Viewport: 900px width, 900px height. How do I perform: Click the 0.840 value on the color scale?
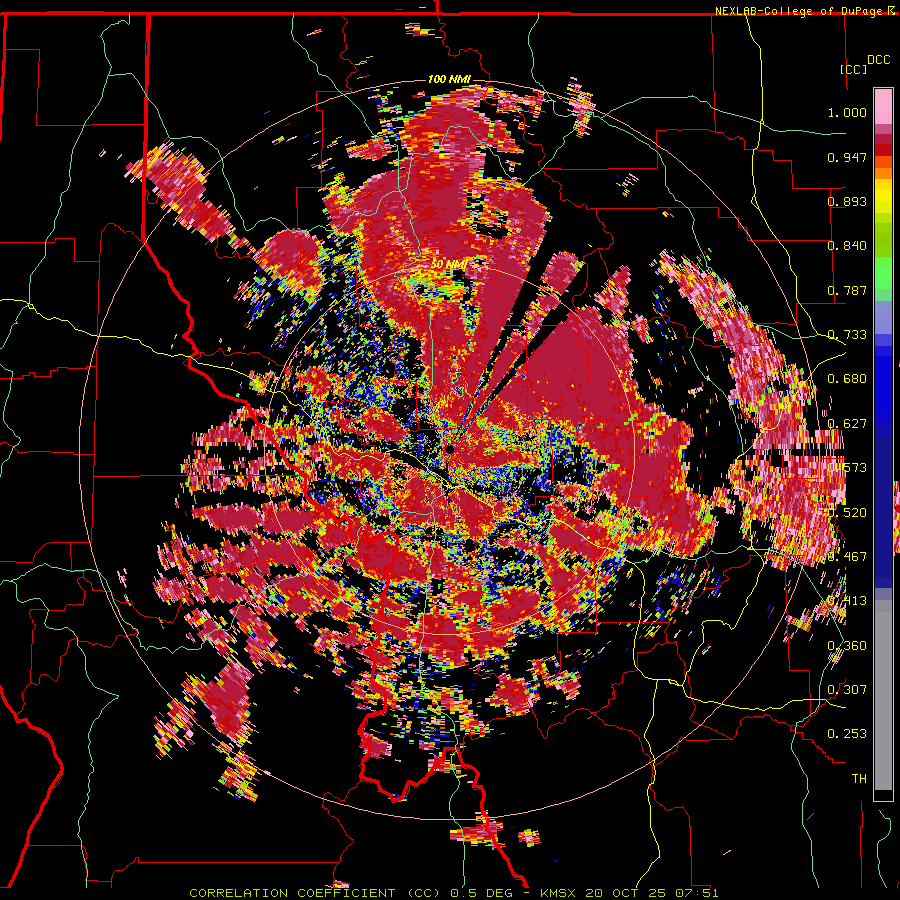(x=847, y=246)
